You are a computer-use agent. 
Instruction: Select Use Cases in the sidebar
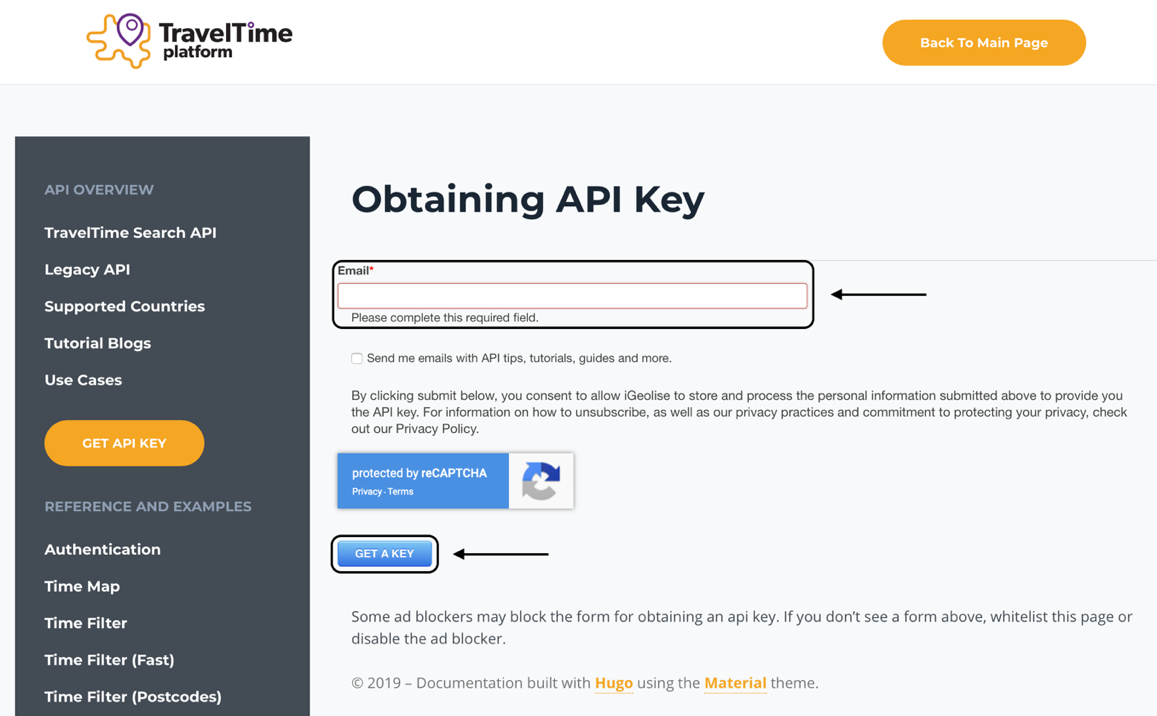tap(83, 380)
